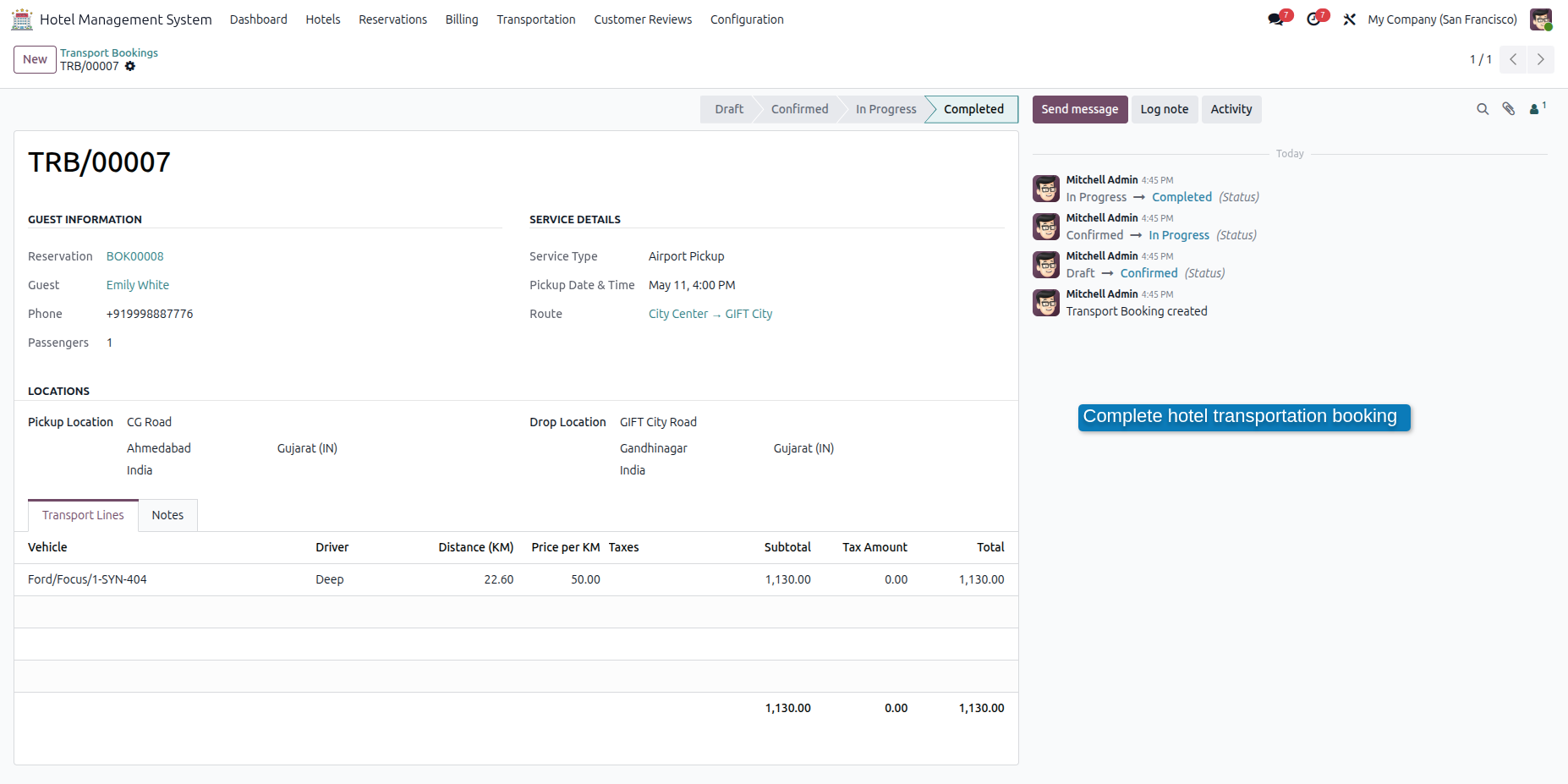Select the Draft status stage
Viewport: 1568px width, 784px height.
coord(728,109)
